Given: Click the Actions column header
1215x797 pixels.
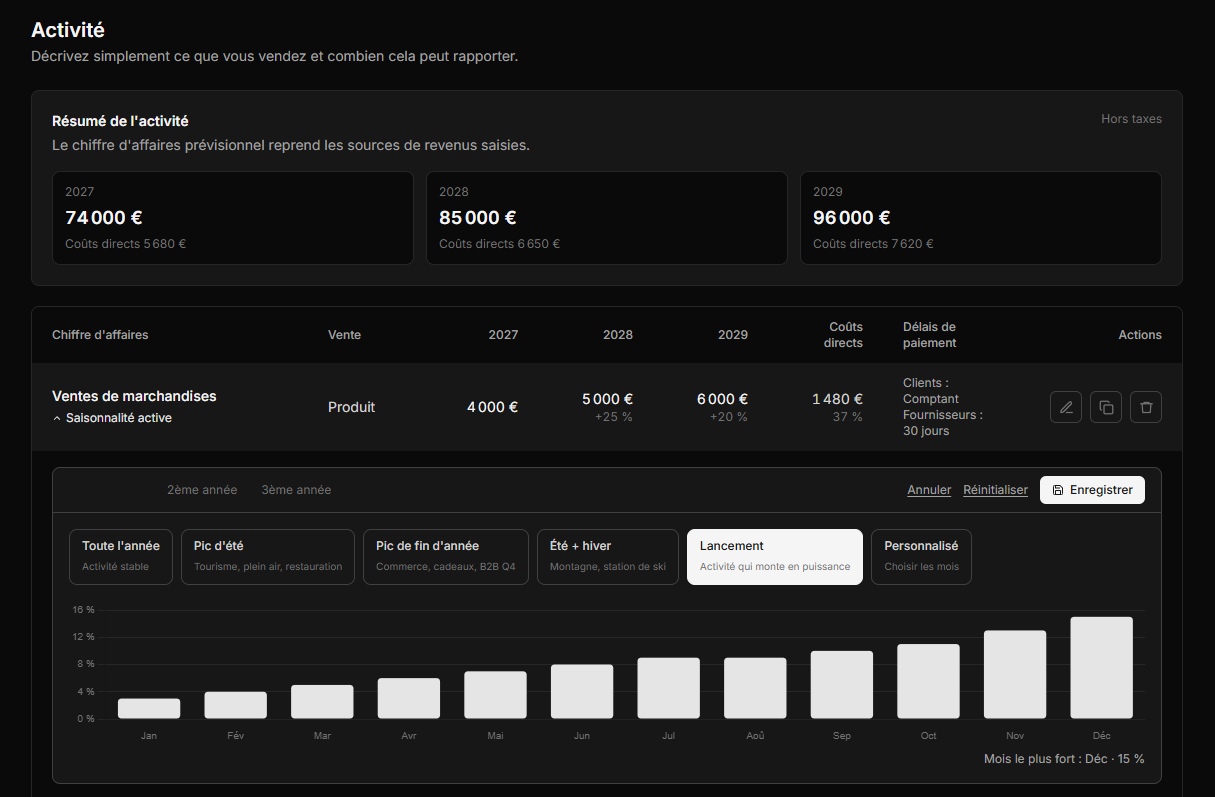Looking at the screenshot, I should 1140,335.
